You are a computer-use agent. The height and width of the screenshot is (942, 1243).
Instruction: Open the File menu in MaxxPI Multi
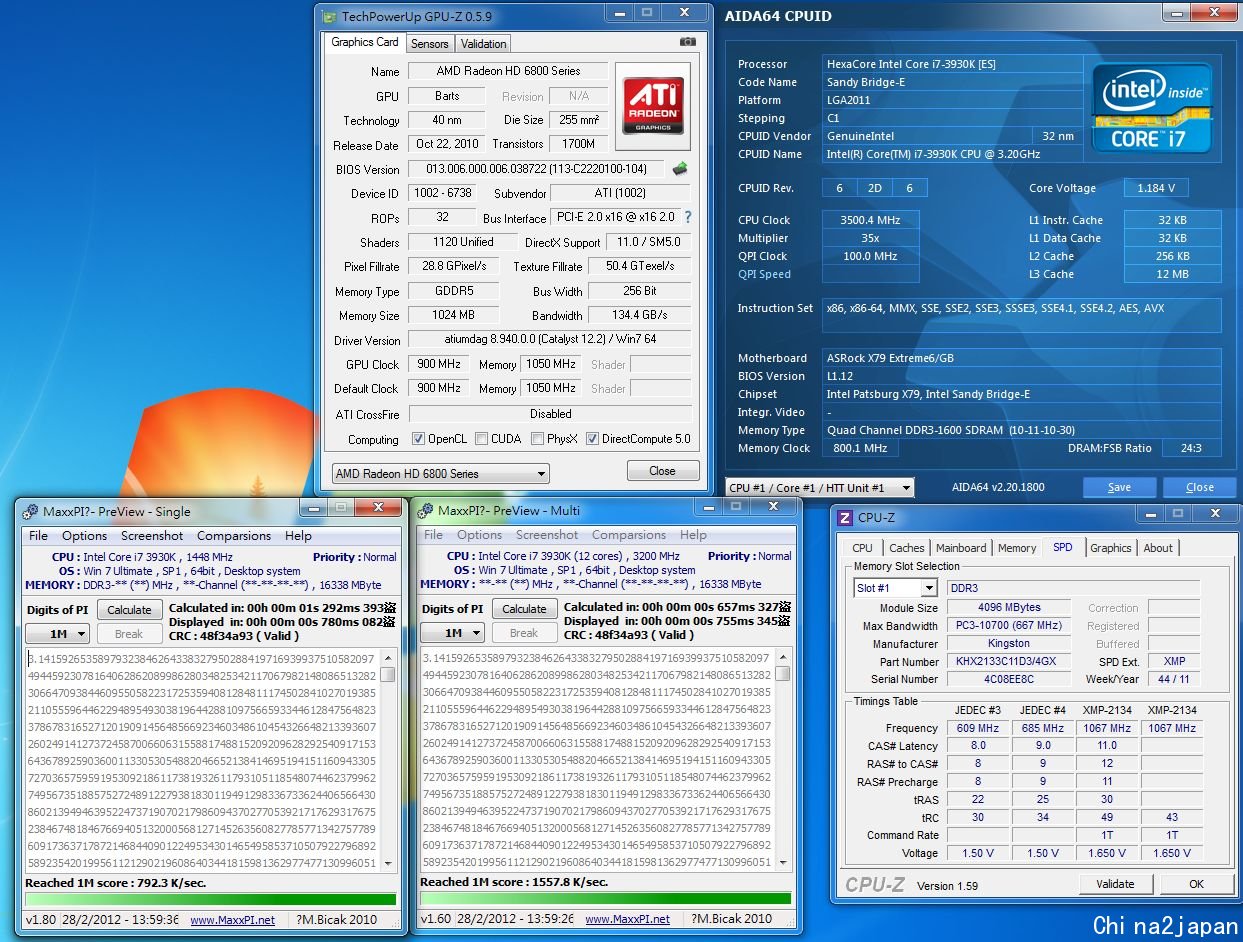coord(433,535)
